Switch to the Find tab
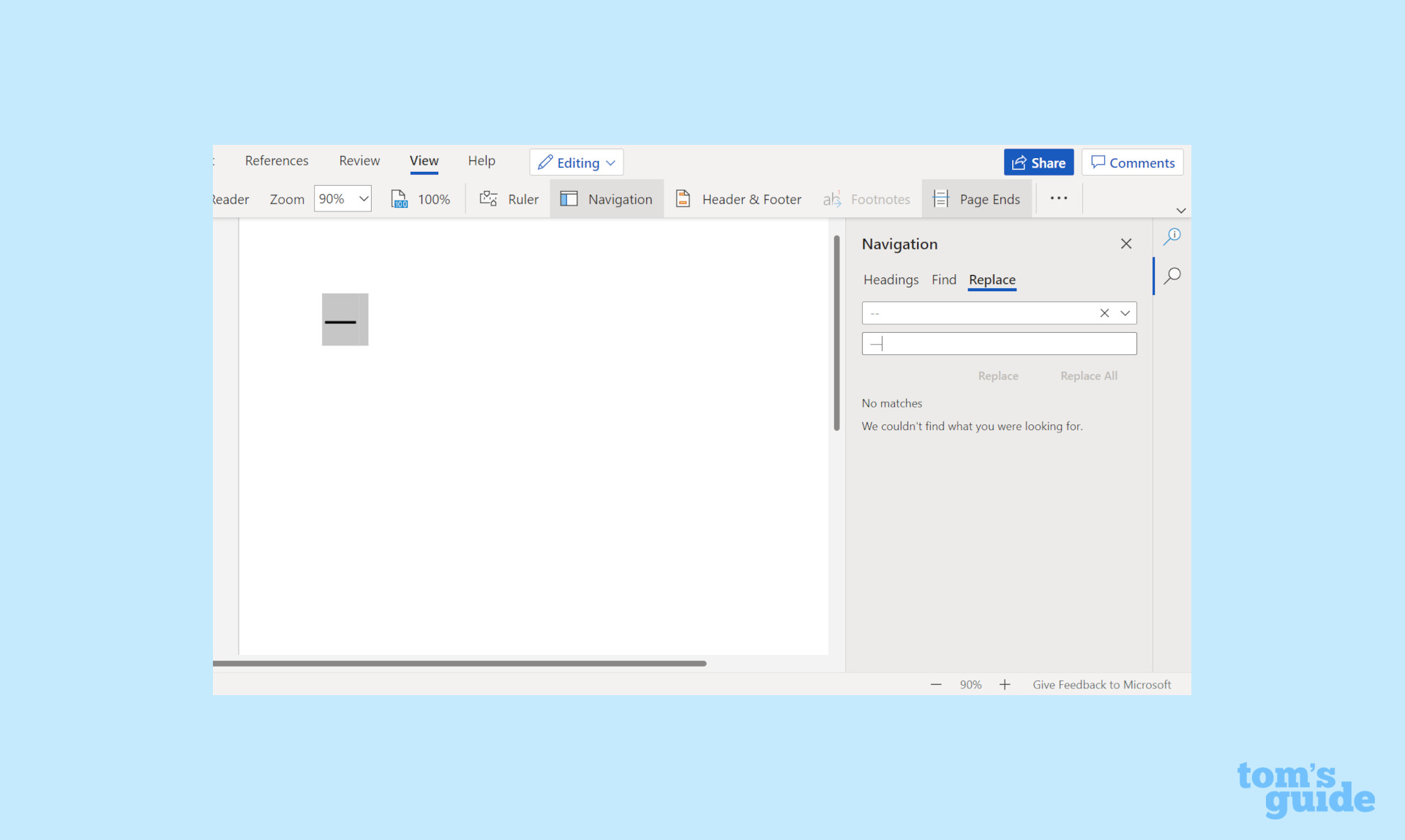This screenshot has height=840, width=1405. click(943, 279)
